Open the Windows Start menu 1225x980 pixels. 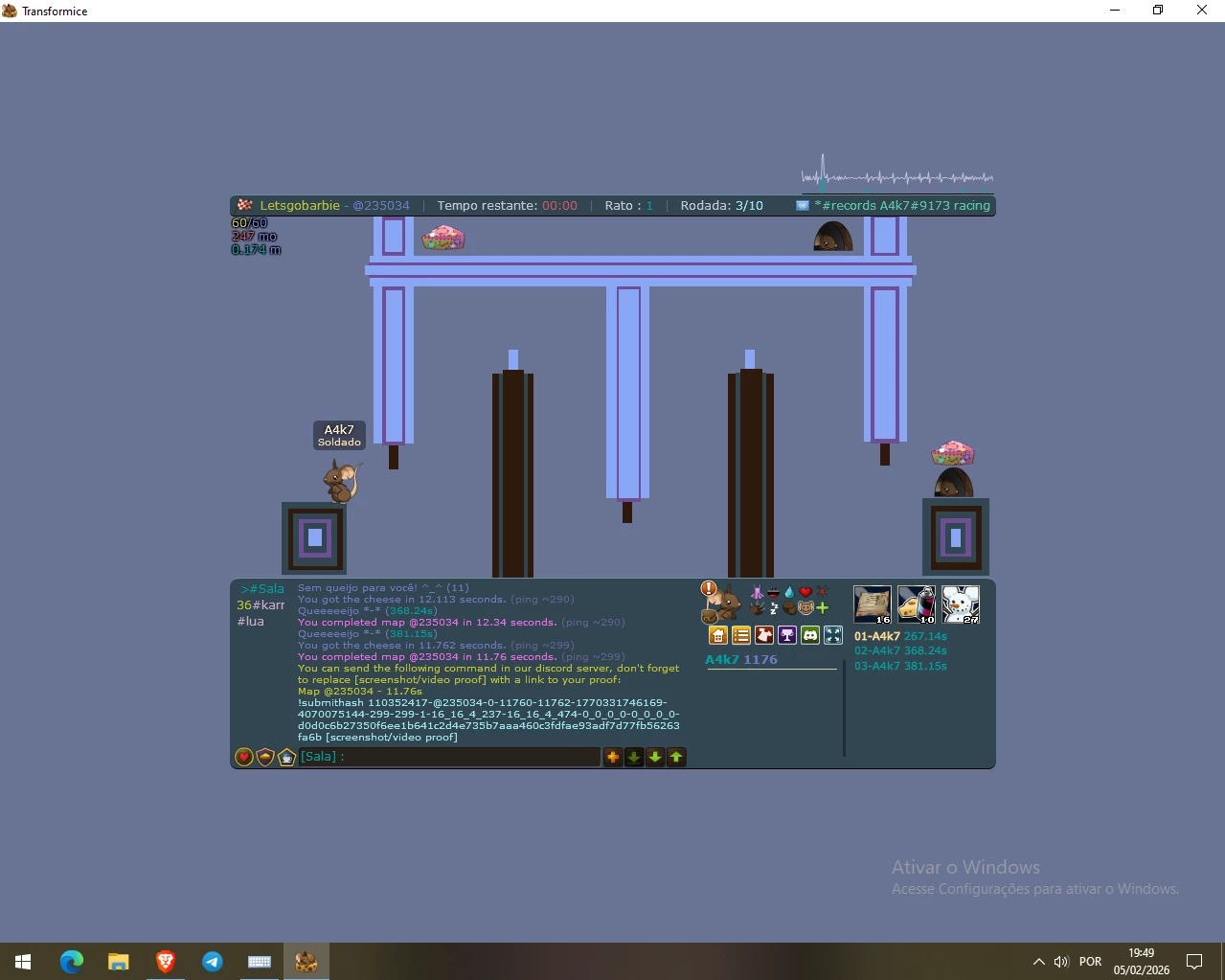point(23,962)
